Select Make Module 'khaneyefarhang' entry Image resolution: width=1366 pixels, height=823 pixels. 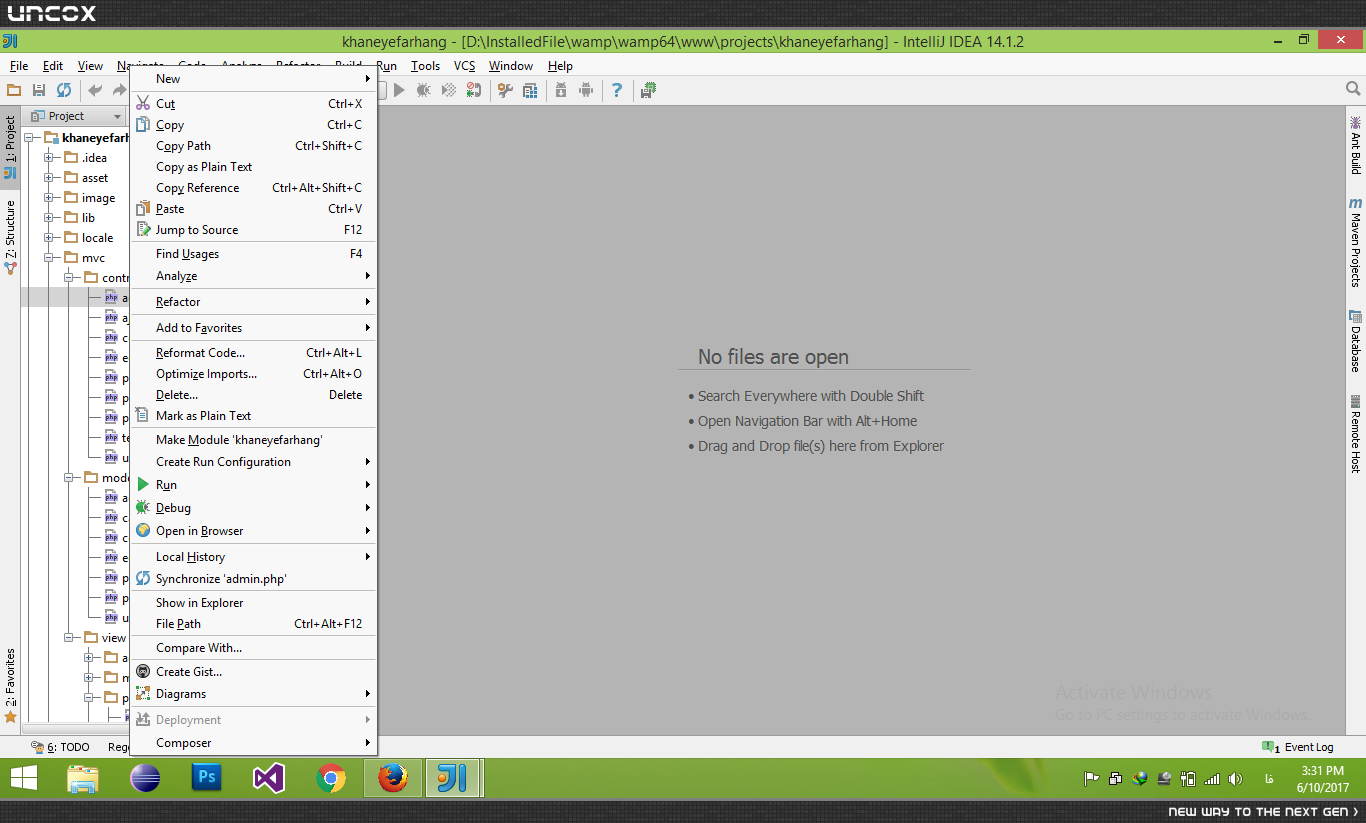254,440
